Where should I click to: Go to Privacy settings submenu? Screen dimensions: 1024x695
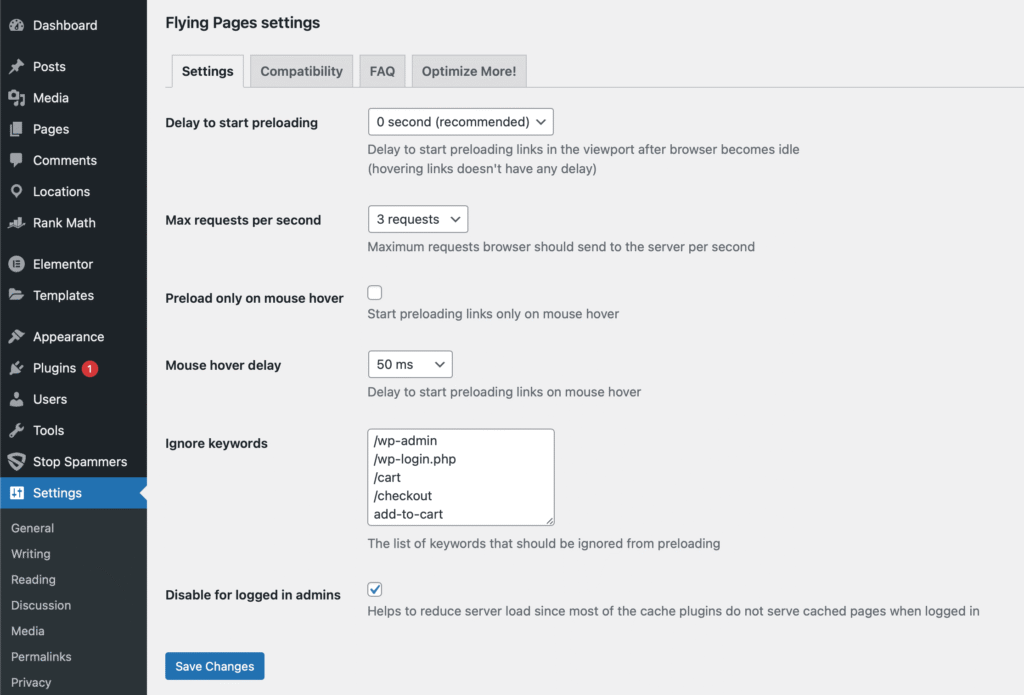pyautogui.click(x=31, y=683)
